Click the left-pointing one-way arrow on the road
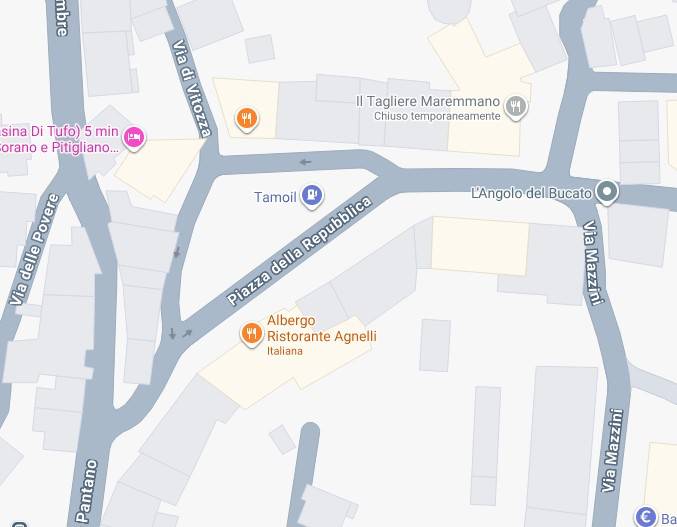 click(305, 162)
